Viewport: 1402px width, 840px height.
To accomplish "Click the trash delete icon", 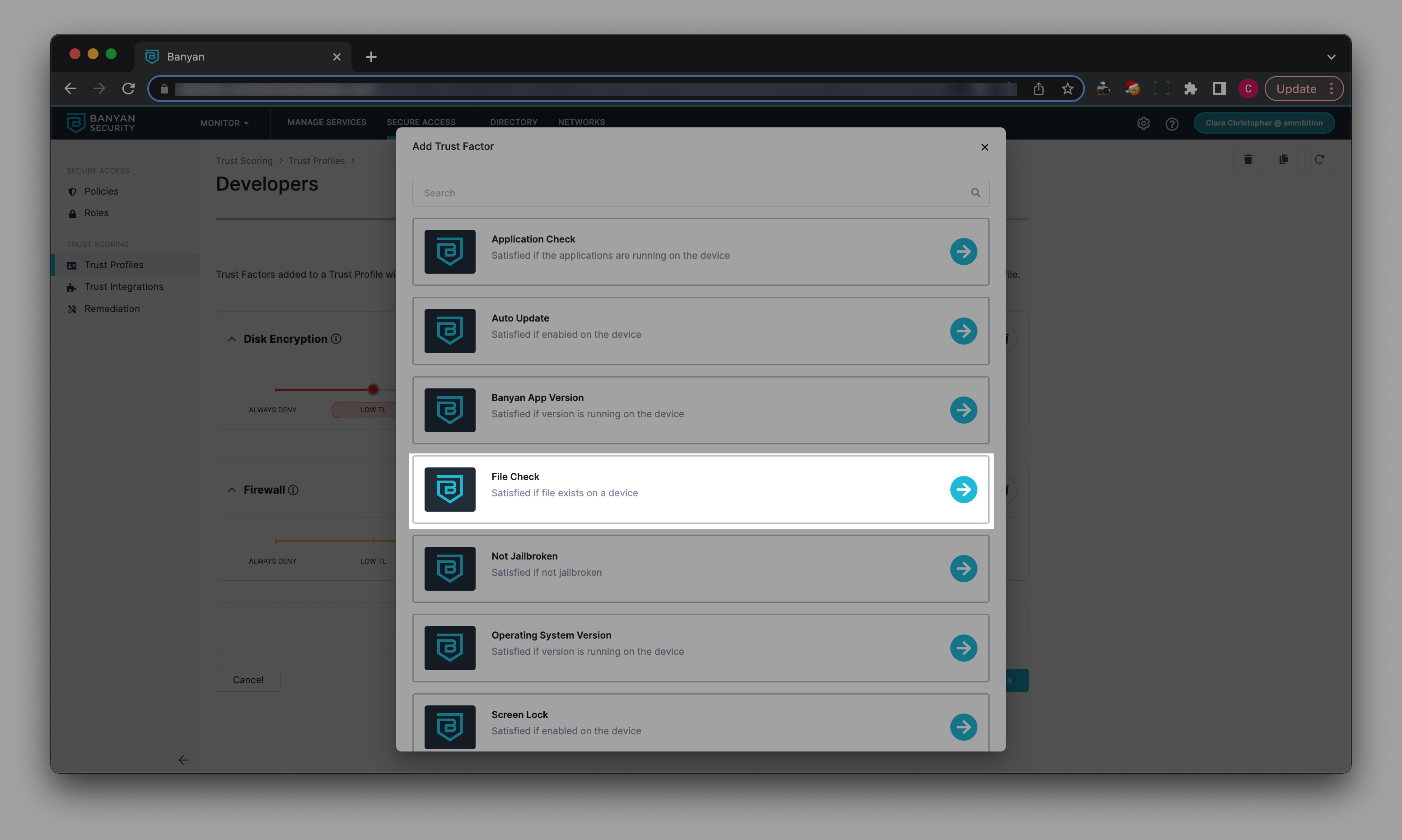I will (1248, 159).
